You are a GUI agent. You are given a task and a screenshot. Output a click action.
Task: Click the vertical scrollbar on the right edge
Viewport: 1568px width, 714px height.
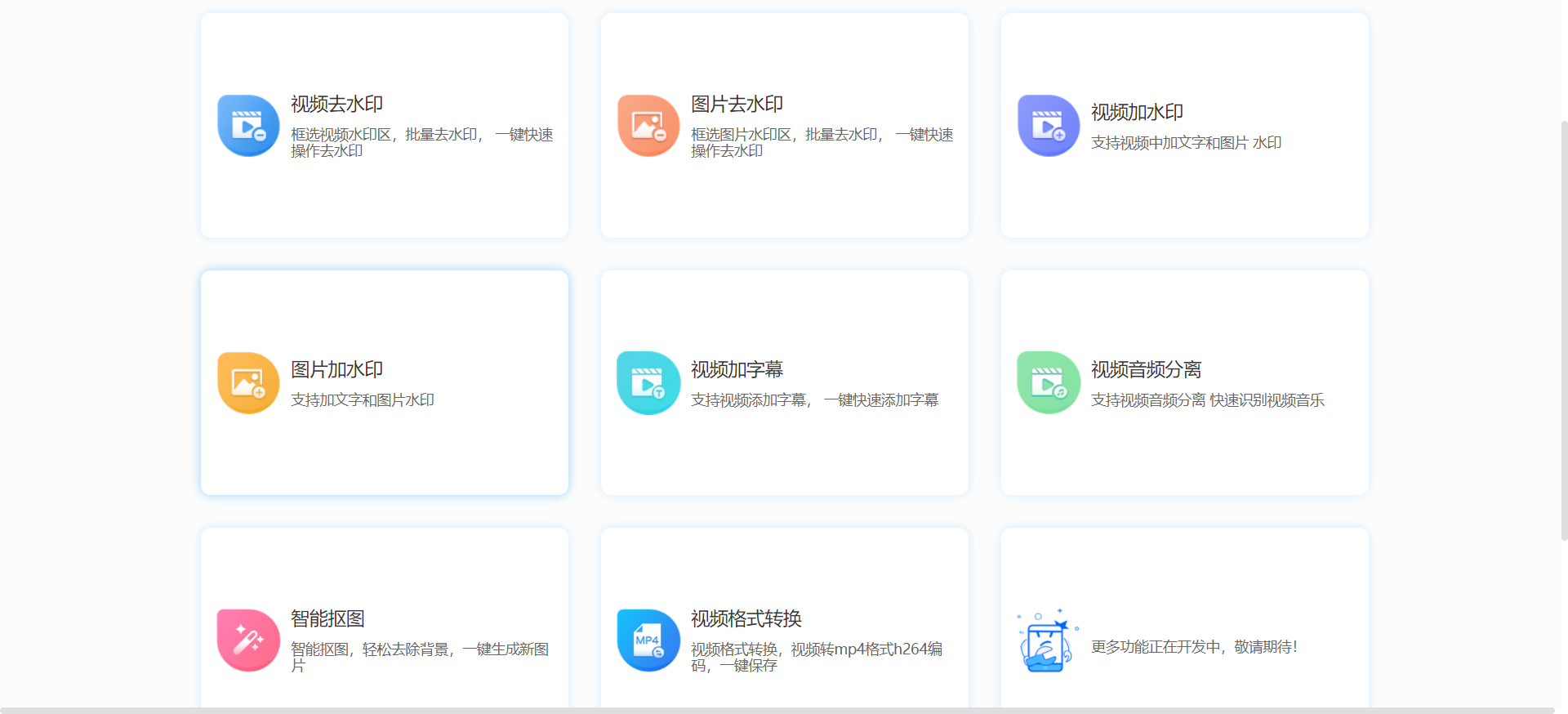click(1564, 330)
